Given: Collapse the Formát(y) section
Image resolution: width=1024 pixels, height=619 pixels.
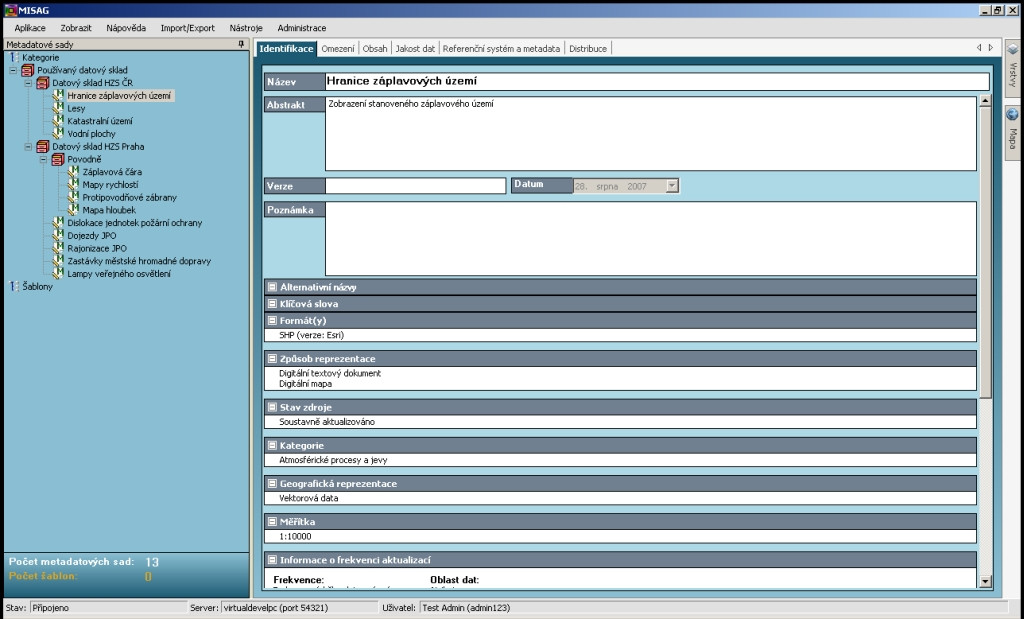Looking at the screenshot, I should click(x=272, y=321).
